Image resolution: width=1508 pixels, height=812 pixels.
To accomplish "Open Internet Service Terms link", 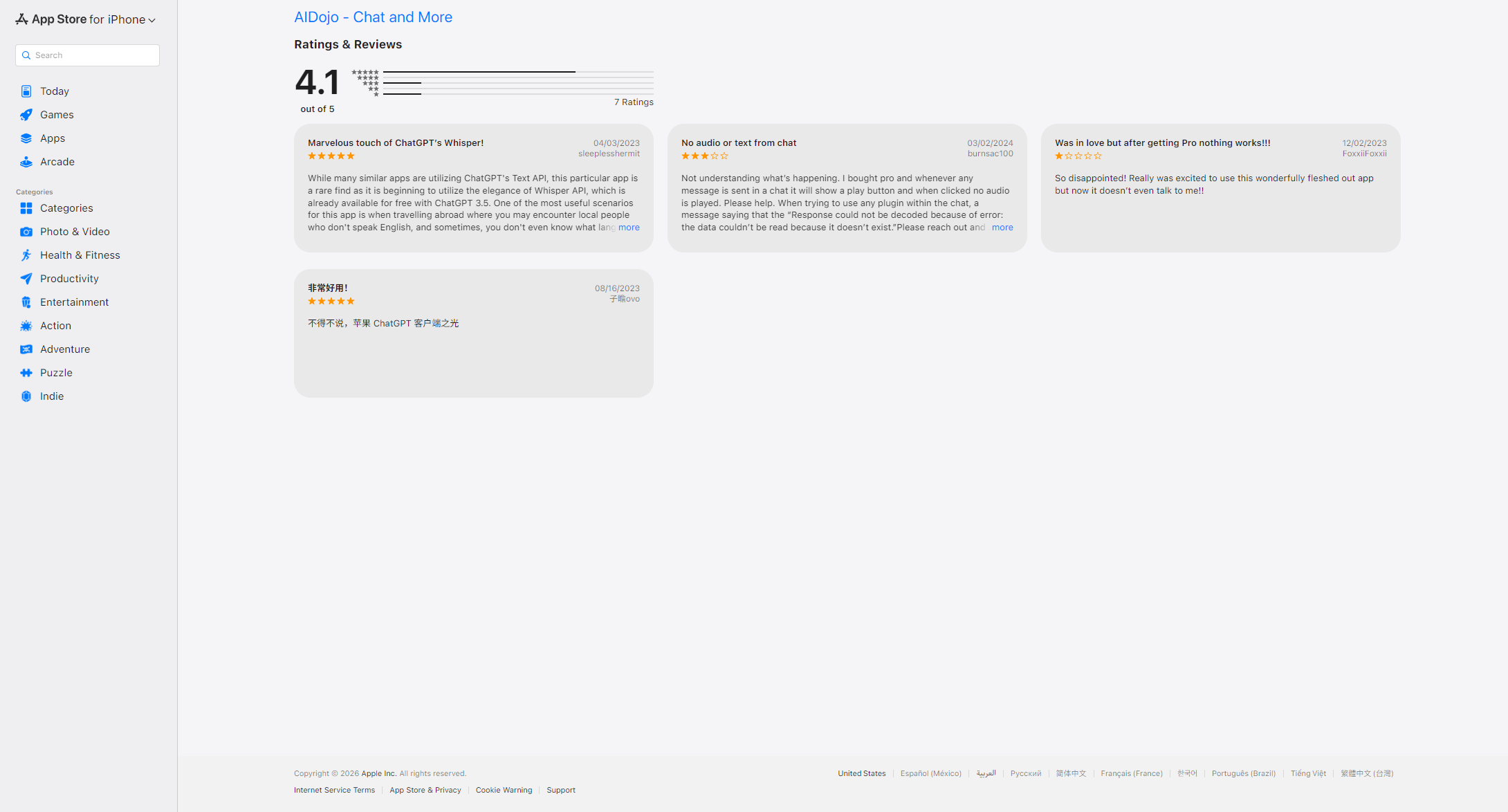I will click(x=334, y=790).
